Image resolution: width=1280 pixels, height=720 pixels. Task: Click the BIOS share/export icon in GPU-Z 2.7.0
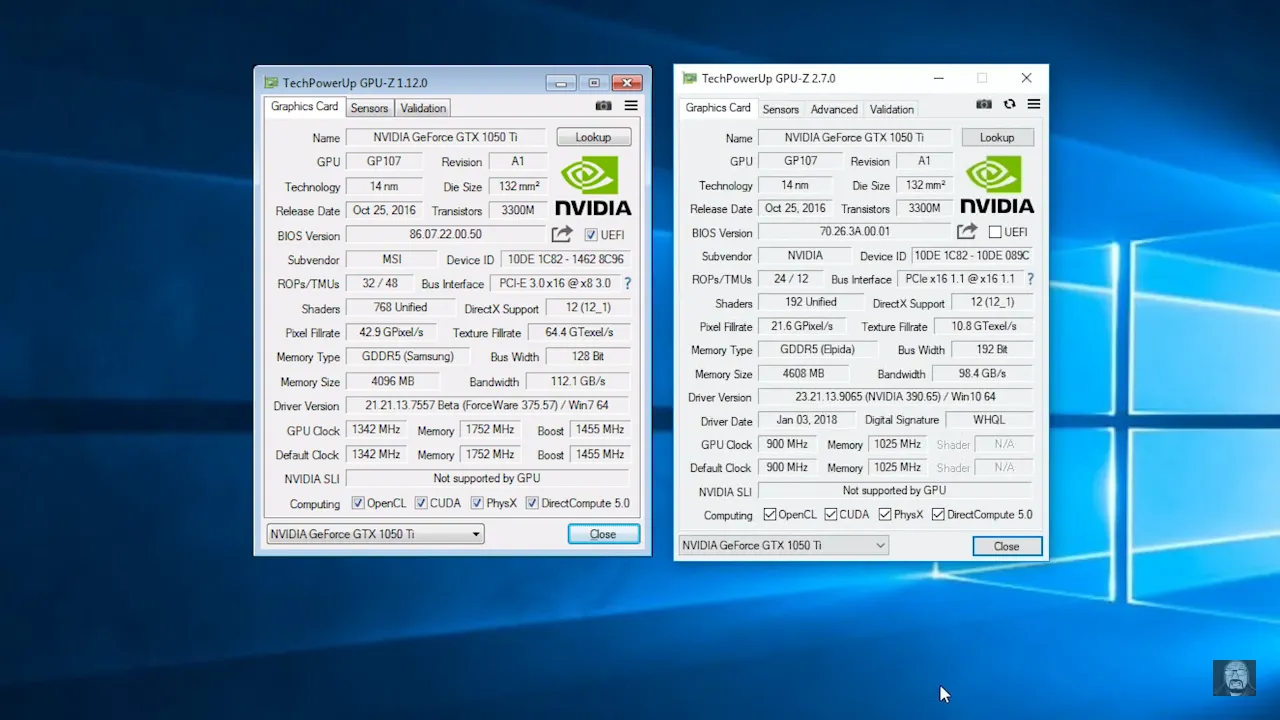[x=966, y=231]
